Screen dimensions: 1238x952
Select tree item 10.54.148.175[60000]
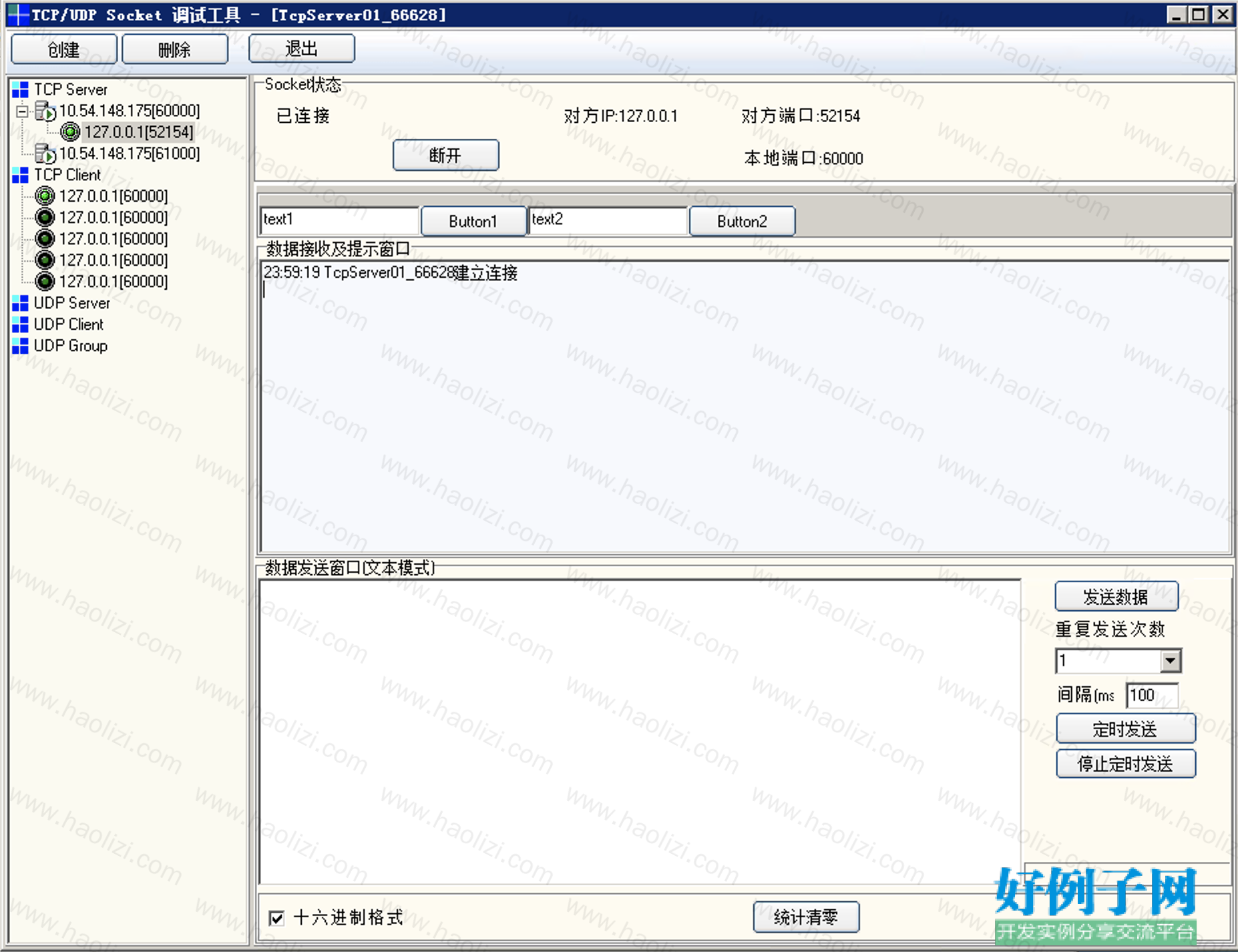point(130,111)
